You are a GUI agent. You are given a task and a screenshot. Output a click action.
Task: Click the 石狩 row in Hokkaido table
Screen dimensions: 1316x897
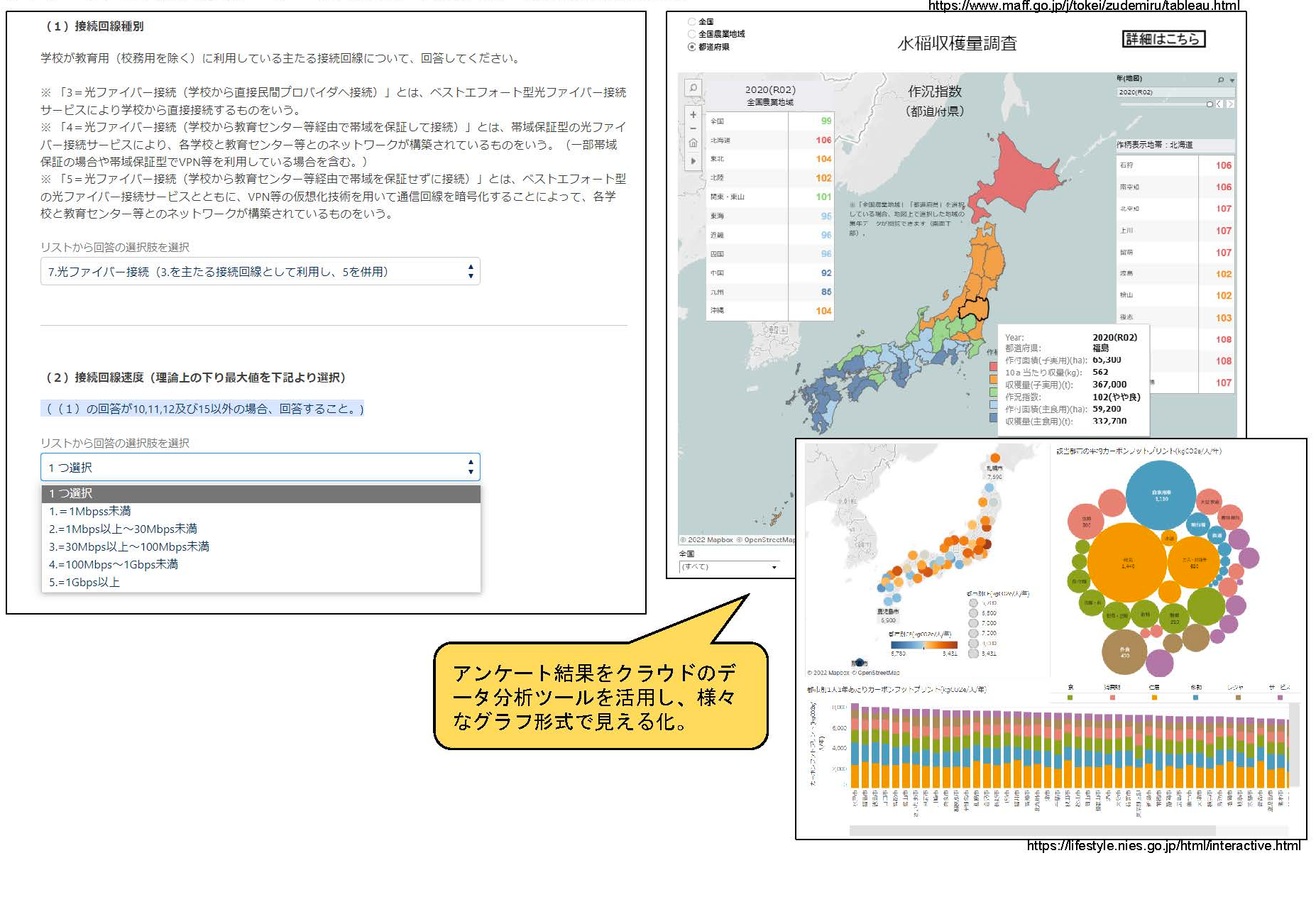point(1175,165)
